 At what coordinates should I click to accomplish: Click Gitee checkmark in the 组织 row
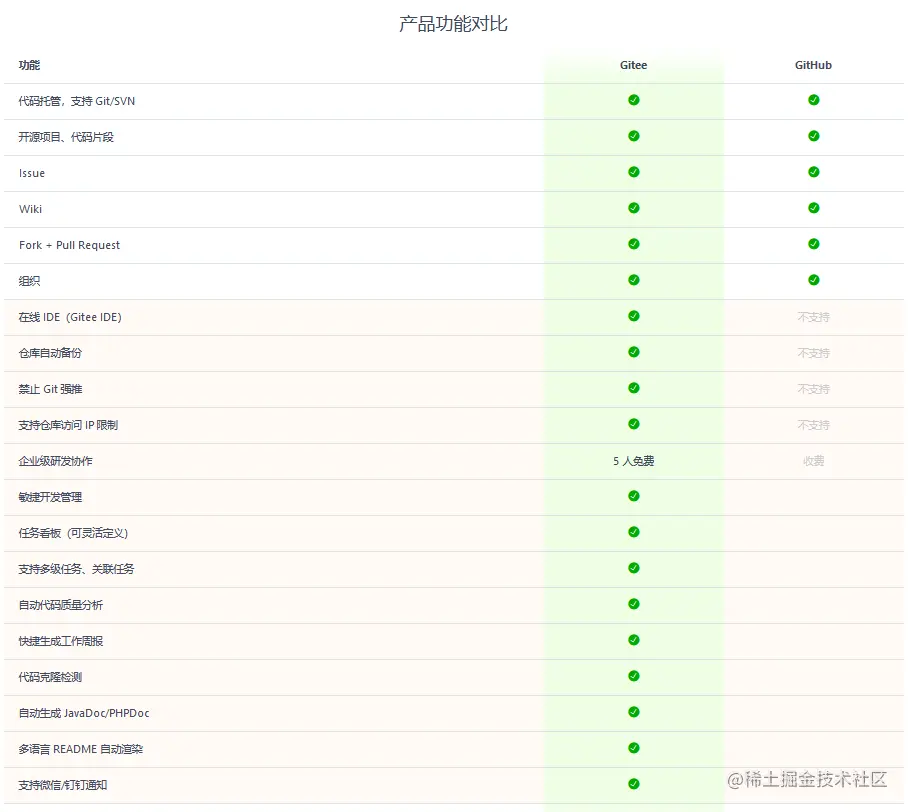point(634,280)
